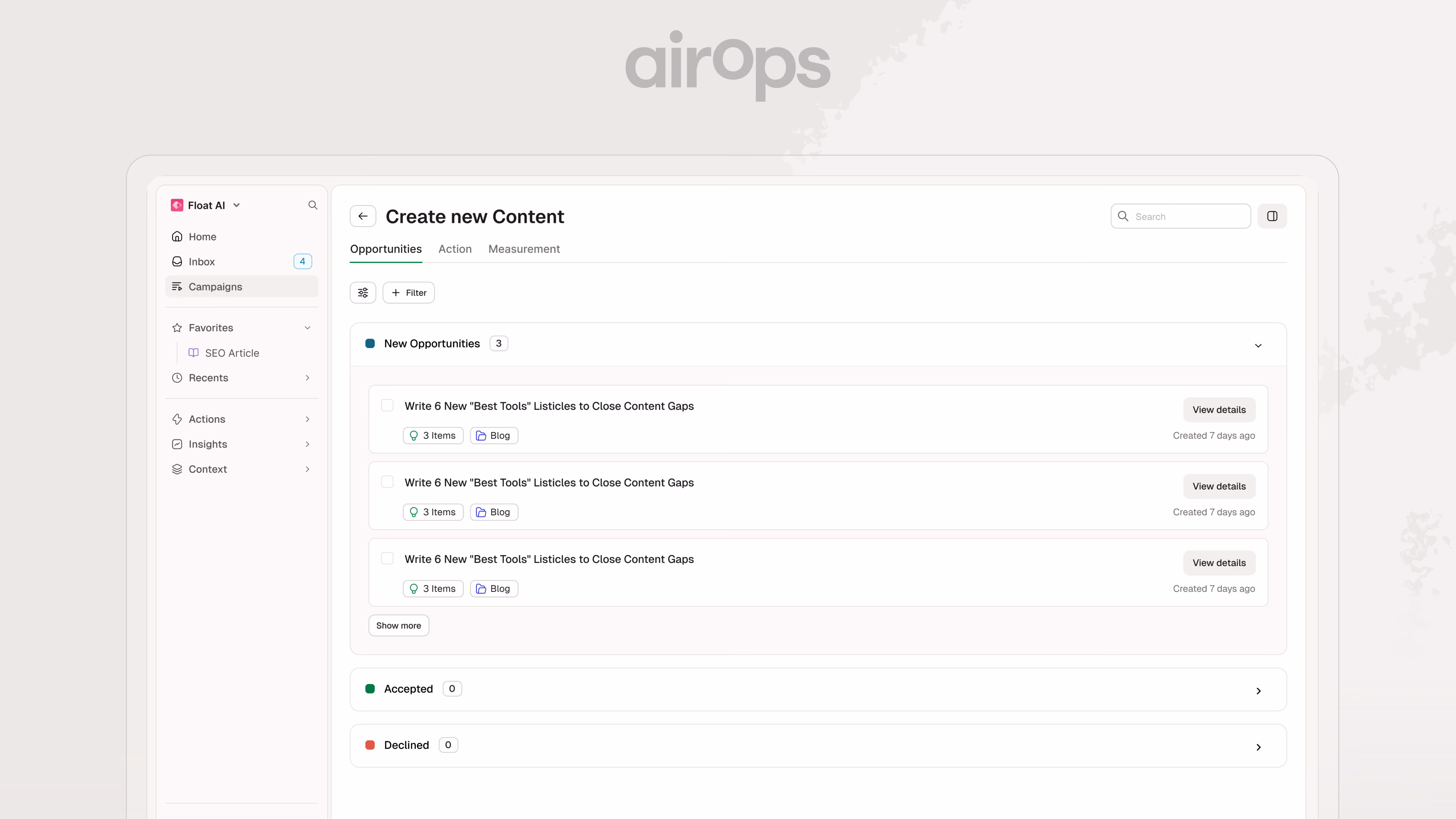Click the red Declined color dot
The width and height of the screenshot is (1456, 819).
370,745
